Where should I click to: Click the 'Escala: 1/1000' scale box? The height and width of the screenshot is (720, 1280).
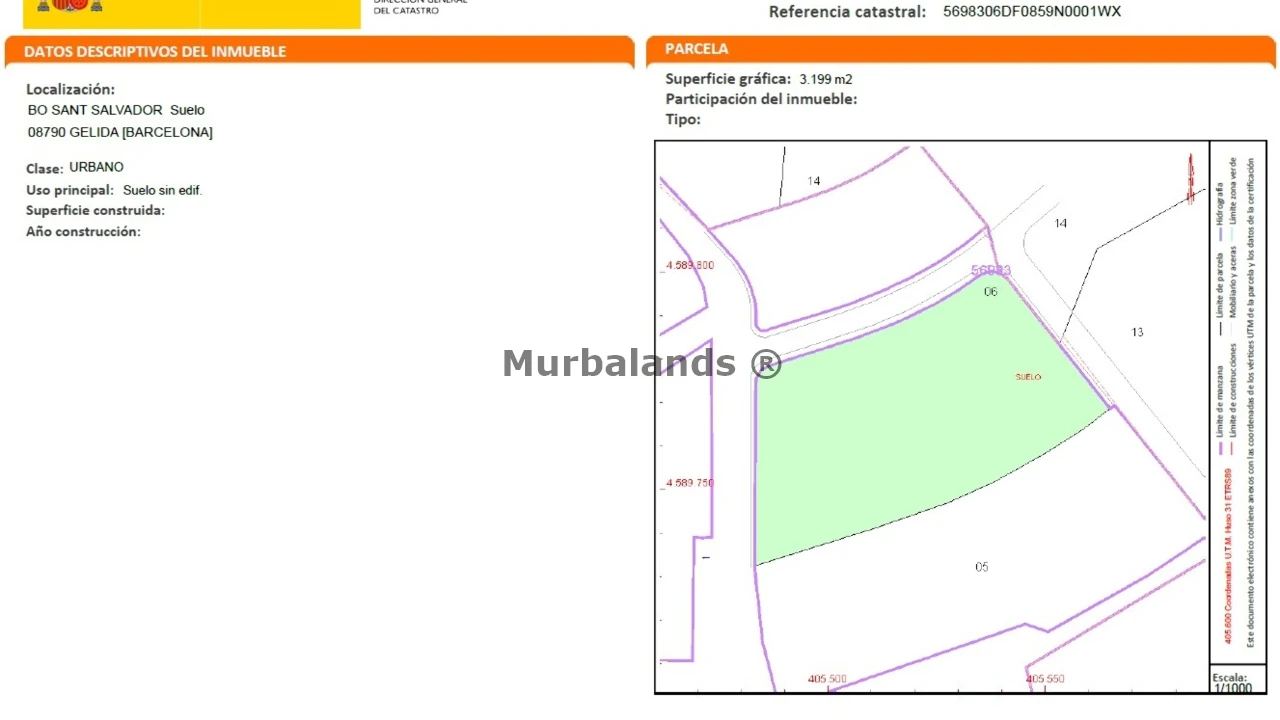1238,681
